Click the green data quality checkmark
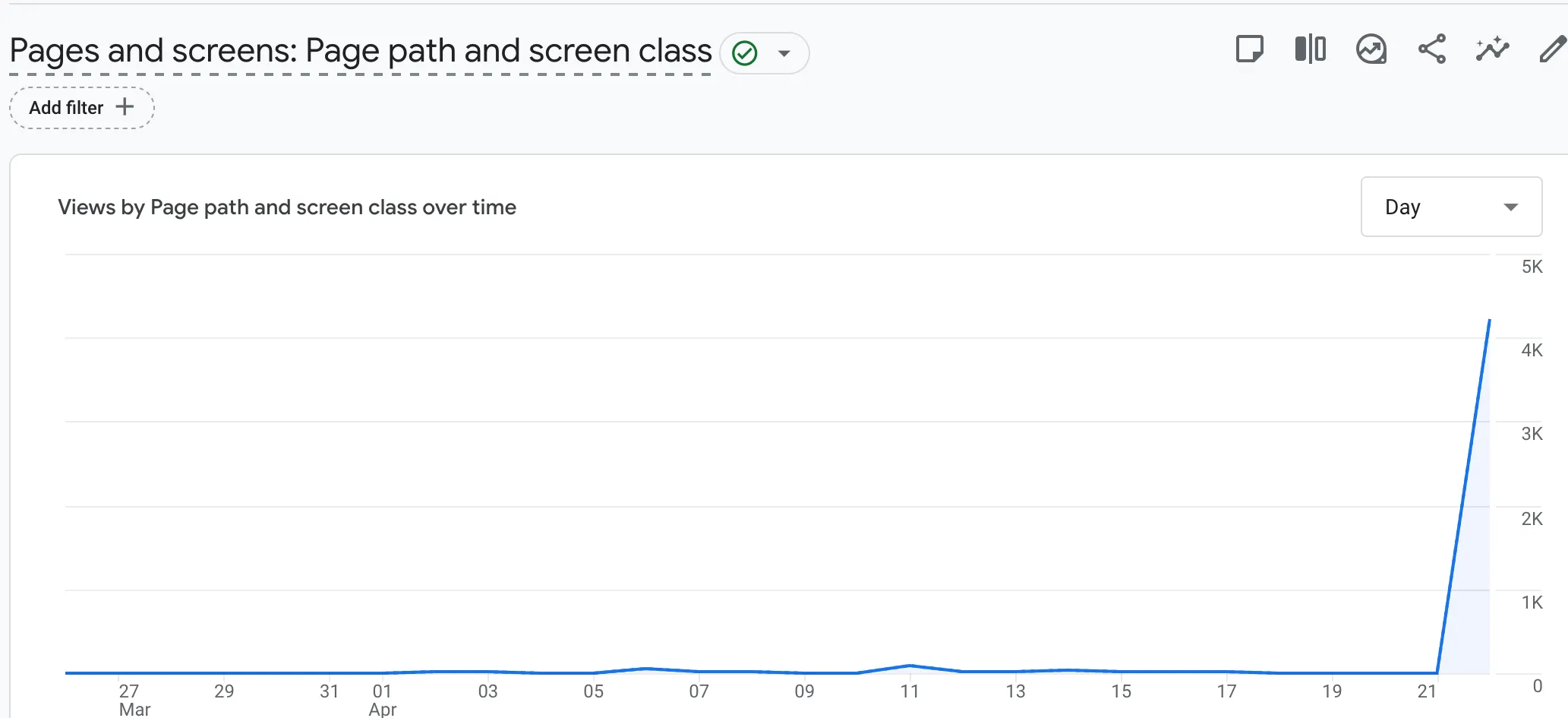Image resolution: width=1568 pixels, height=718 pixels. tap(744, 52)
